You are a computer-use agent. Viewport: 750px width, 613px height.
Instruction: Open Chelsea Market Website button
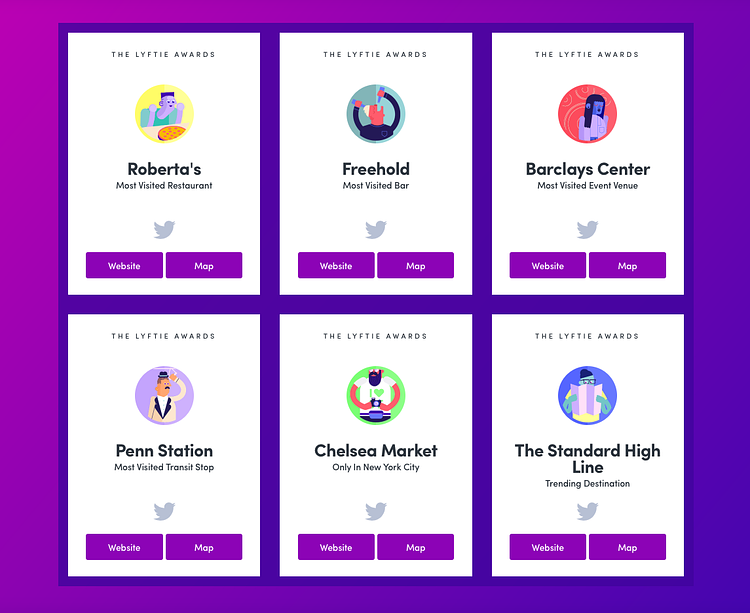[x=336, y=547]
